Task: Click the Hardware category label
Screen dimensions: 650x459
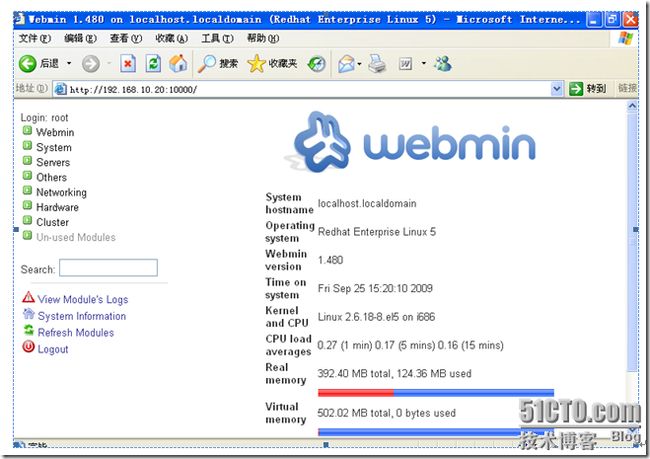Action: (57, 207)
